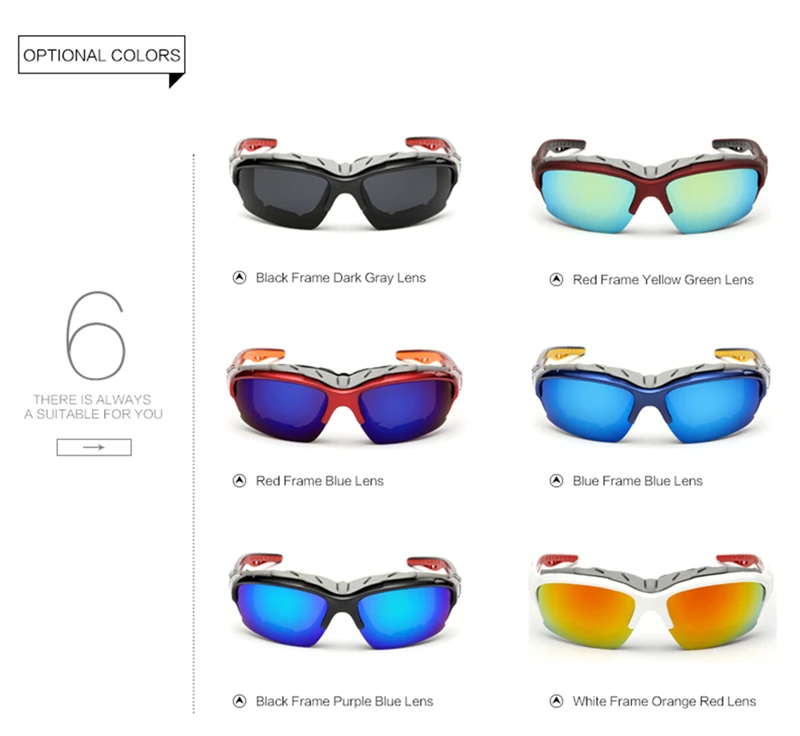Click the circled arrow icon beside Red Frame Blue Lens

(x=239, y=480)
